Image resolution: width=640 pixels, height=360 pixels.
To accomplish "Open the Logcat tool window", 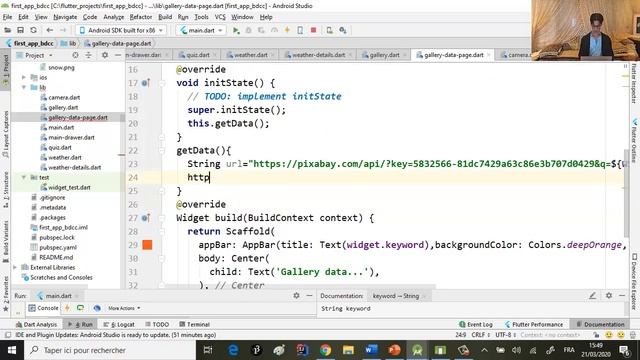I will click(x=119, y=324).
